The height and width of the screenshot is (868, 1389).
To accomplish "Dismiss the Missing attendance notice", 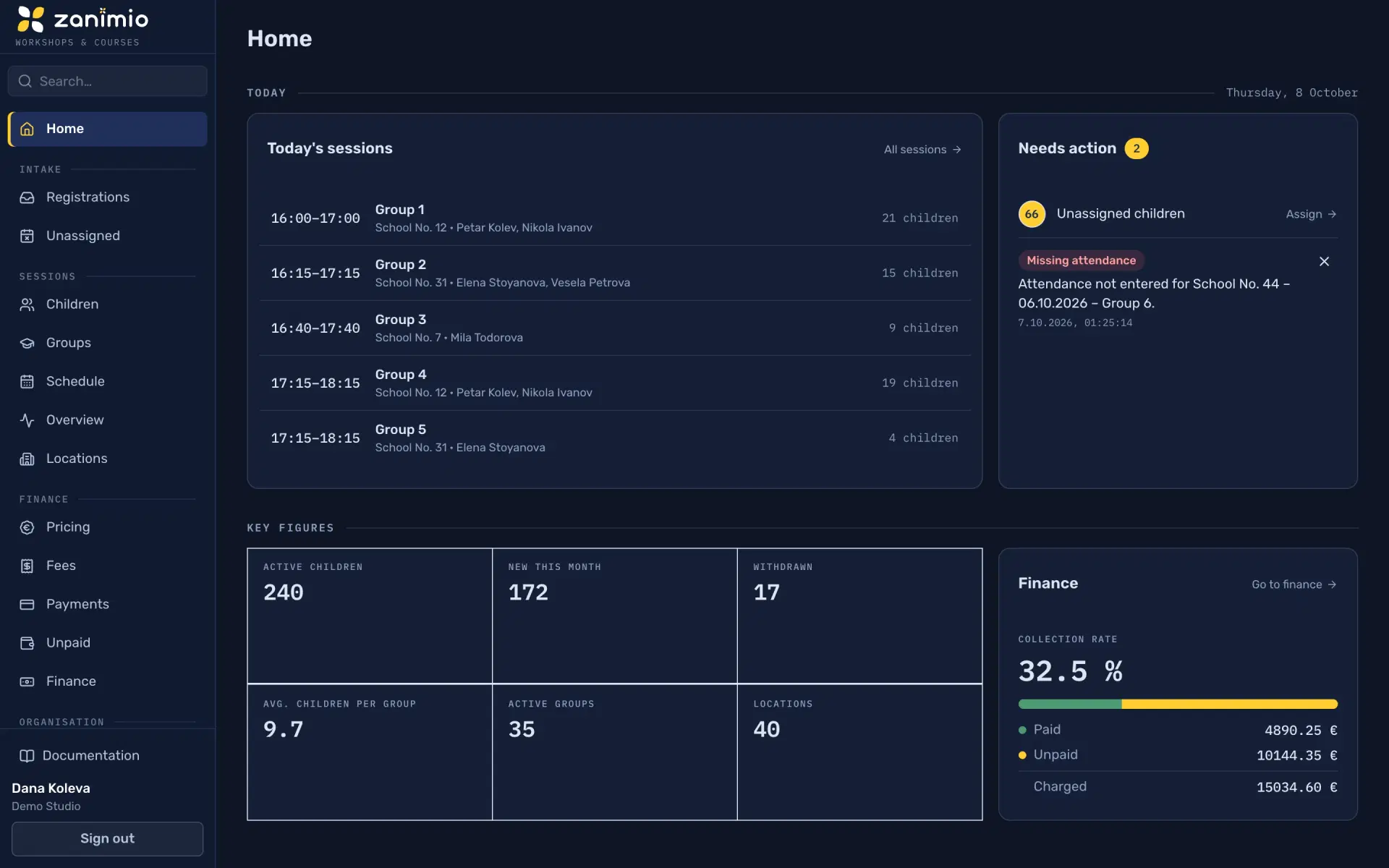I will 1324,261.
